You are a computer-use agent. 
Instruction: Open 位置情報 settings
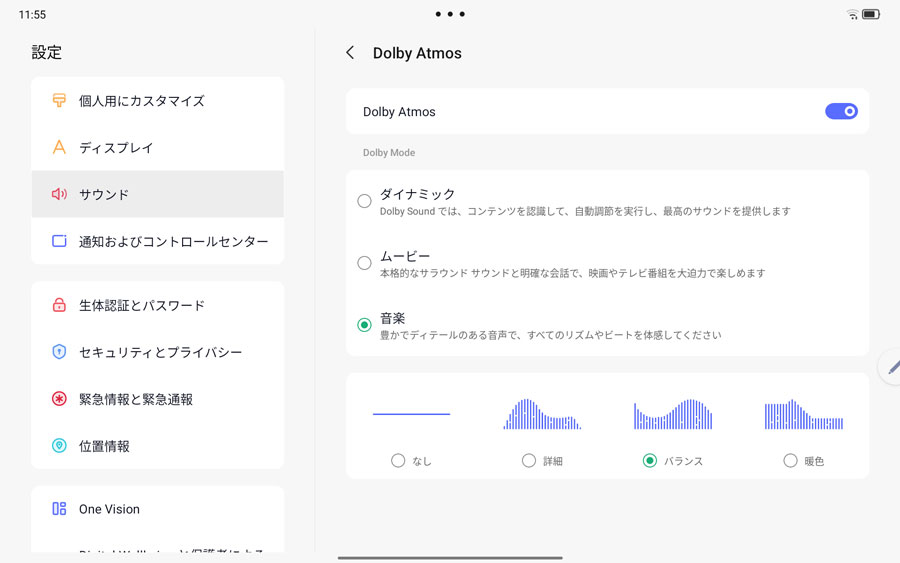point(158,445)
